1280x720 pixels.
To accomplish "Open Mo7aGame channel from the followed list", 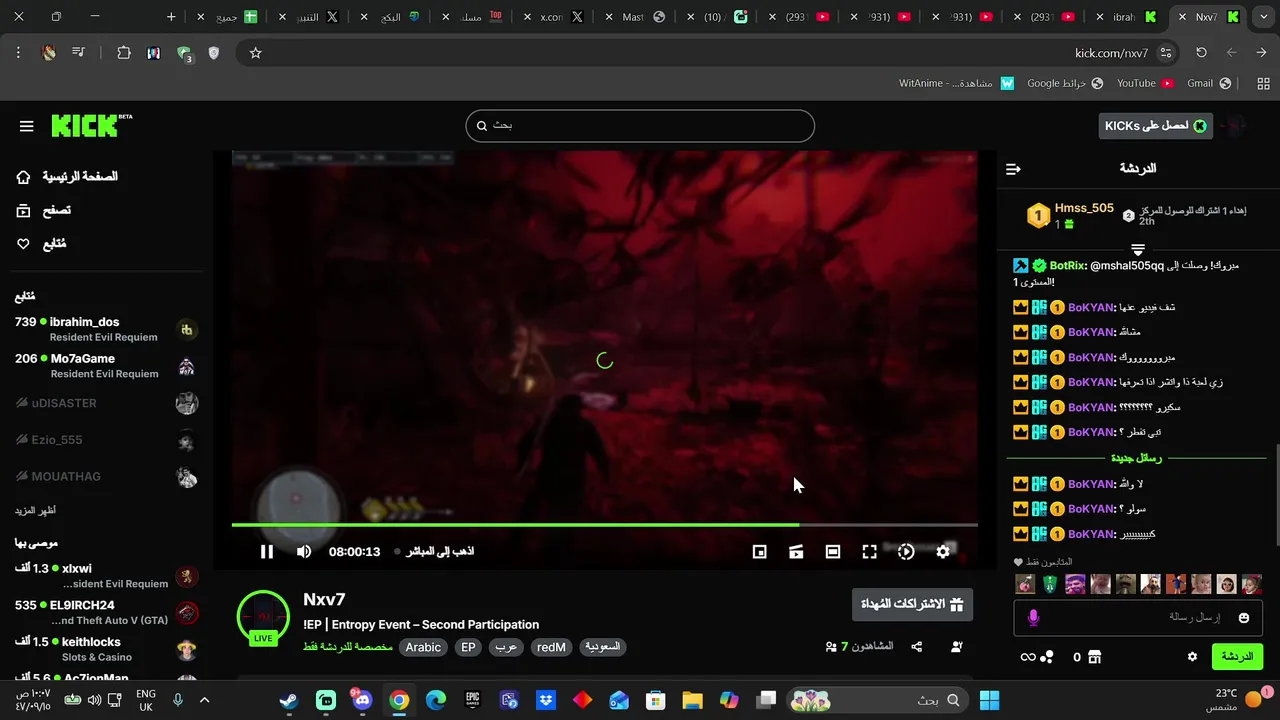I will point(105,366).
